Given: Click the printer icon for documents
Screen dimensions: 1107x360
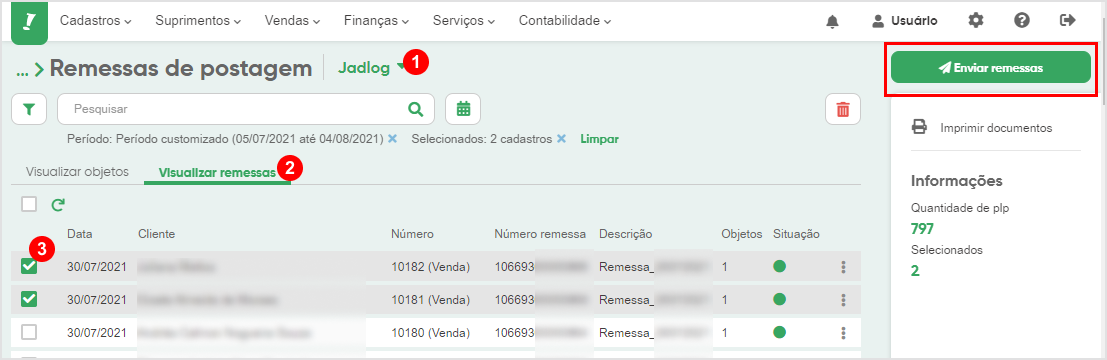Looking at the screenshot, I should coord(919,128).
